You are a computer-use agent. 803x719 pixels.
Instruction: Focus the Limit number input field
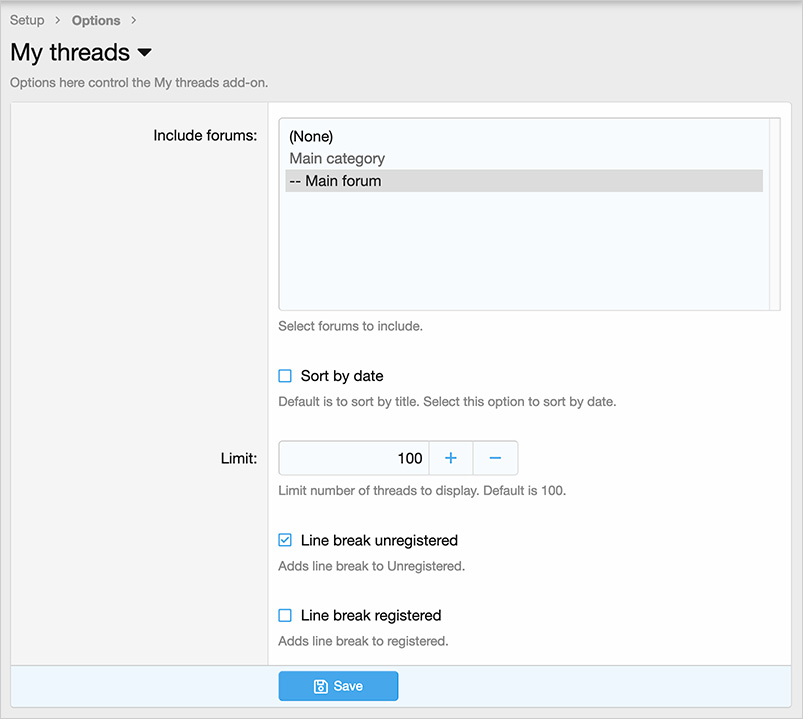pyautogui.click(x=354, y=458)
